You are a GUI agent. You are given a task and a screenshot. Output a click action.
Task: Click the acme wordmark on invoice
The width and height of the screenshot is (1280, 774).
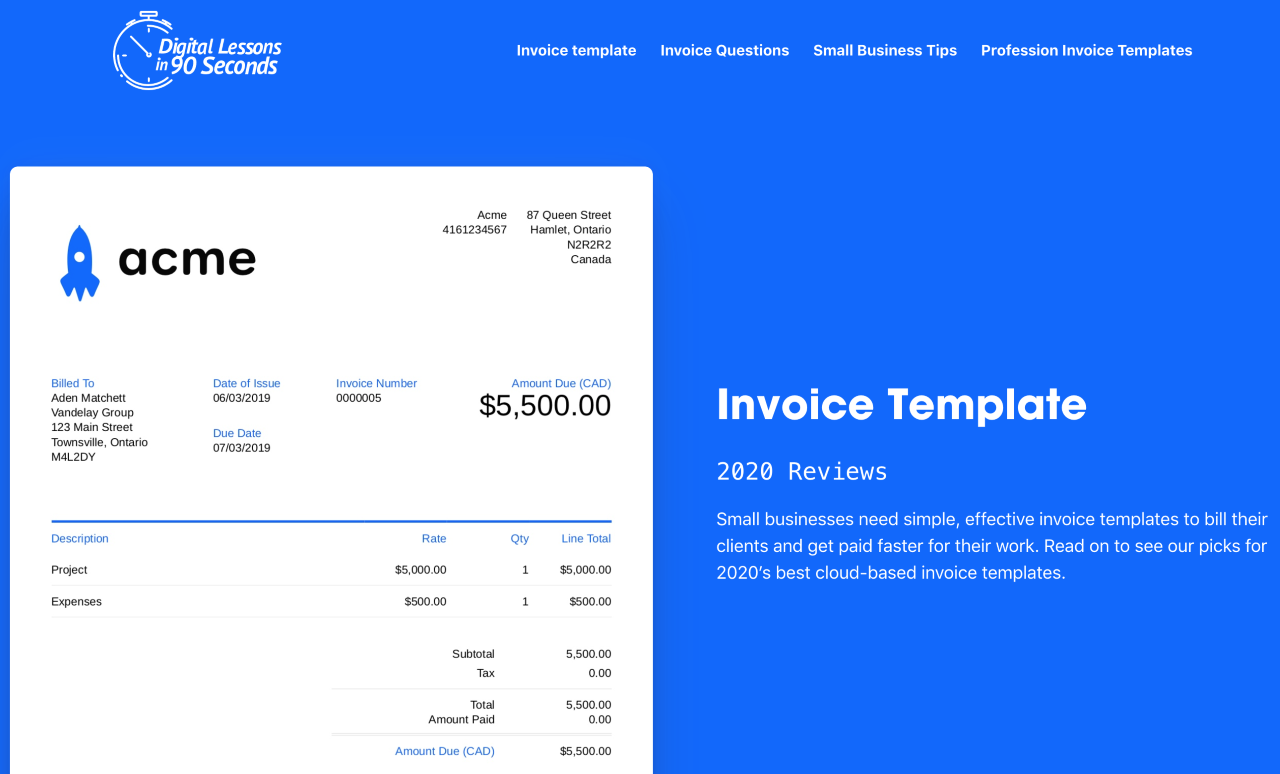187,261
